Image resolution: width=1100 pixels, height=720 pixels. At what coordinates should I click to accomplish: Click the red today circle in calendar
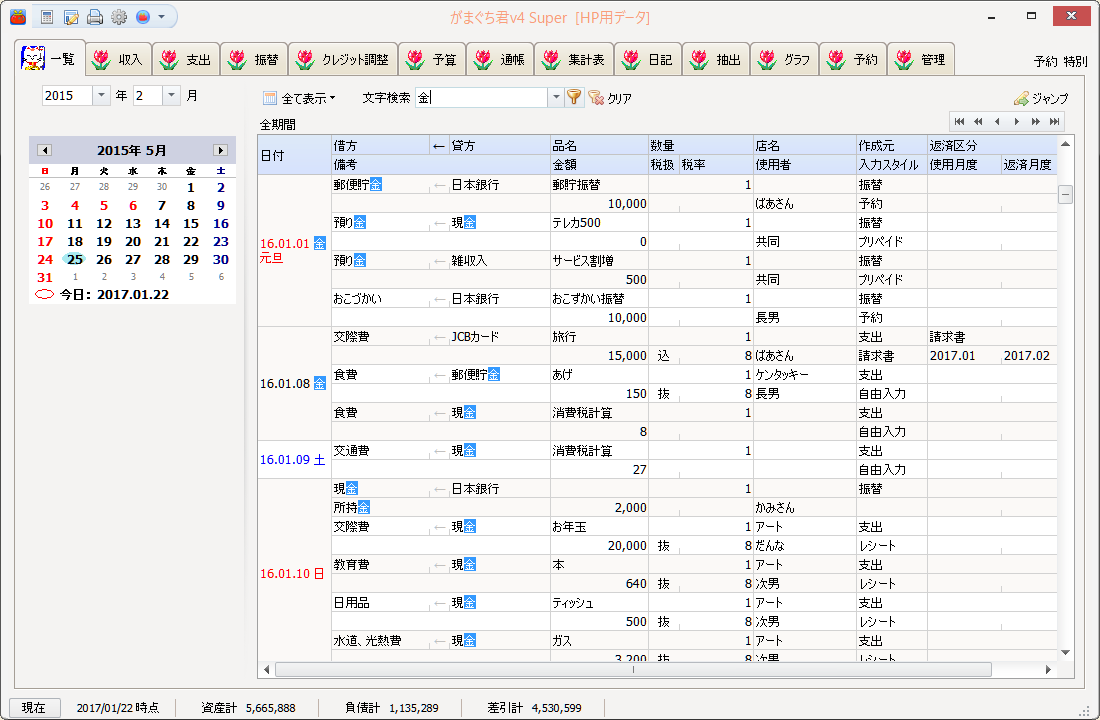[x=44, y=295]
